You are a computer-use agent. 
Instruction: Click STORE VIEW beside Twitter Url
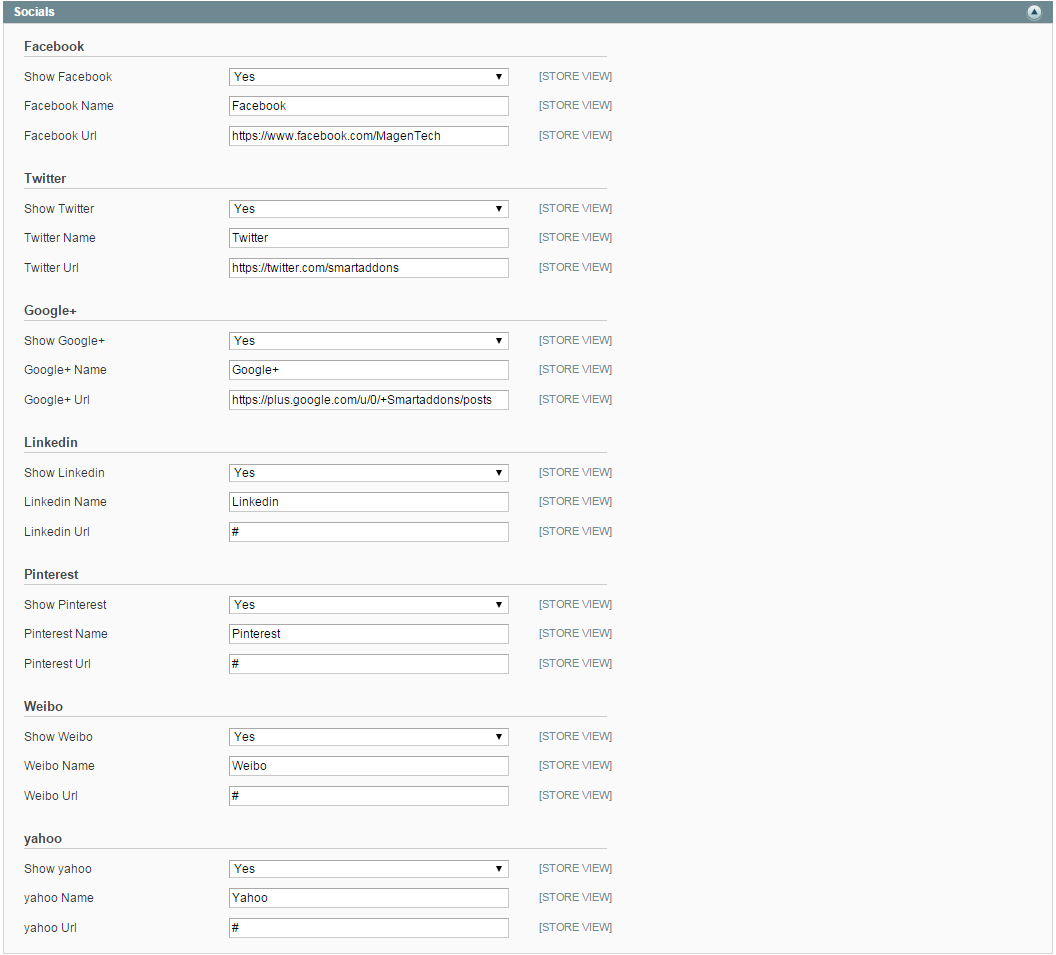(x=575, y=267)
